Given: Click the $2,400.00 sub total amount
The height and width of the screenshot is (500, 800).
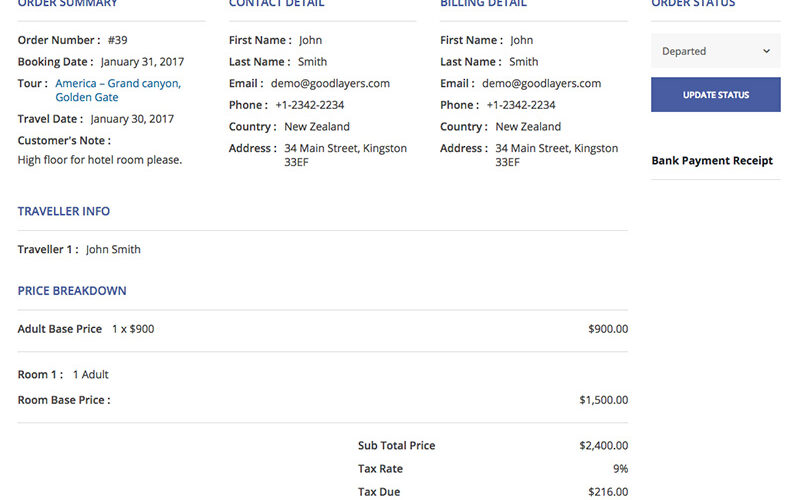Looking at the screenshot, I should (x=603, y=446).
